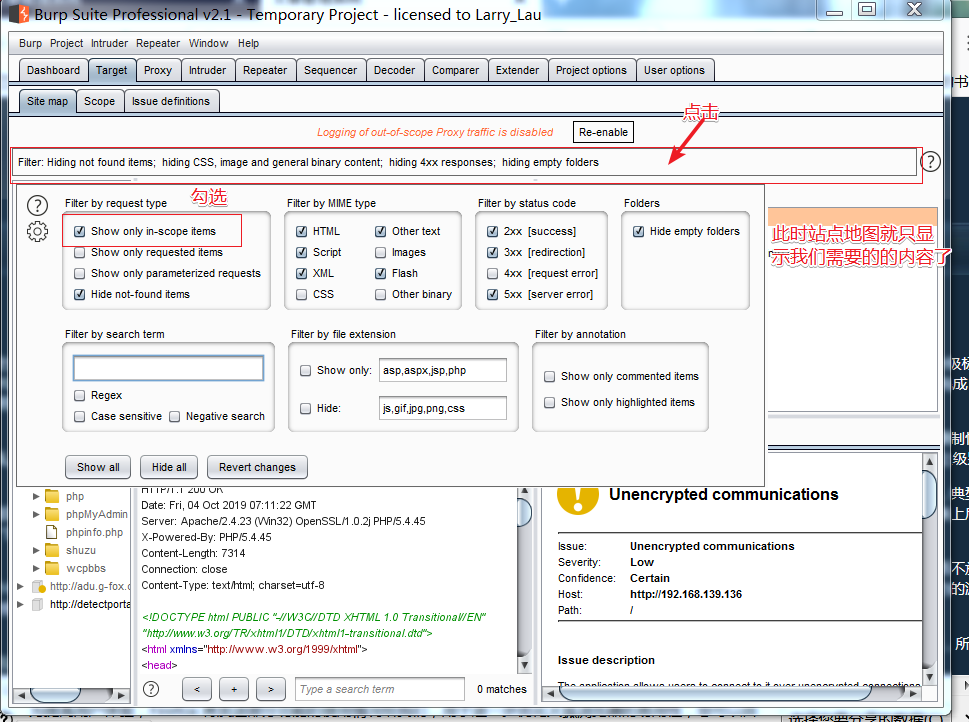Click the Hide file extensions field
This screenshot has width=969, height=722.
tap(442, 409)
